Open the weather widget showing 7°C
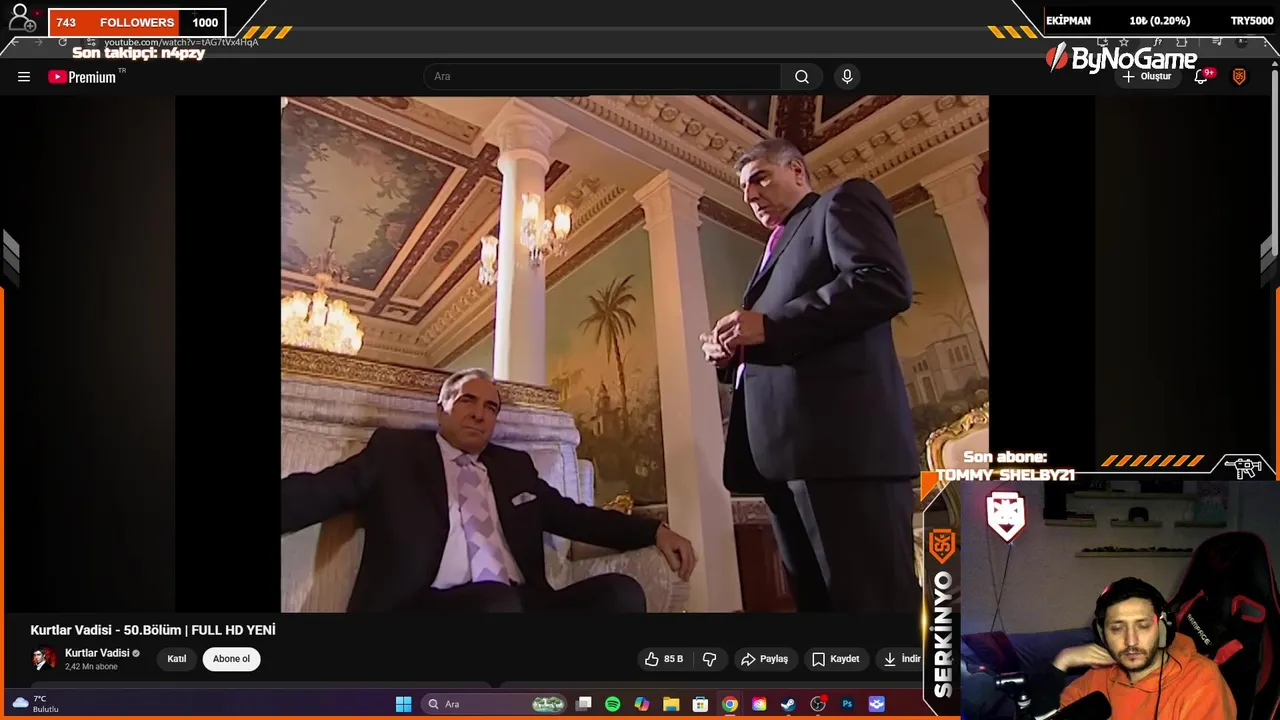1280x720 pixels. pyautogui.click(x=34, y=704)
